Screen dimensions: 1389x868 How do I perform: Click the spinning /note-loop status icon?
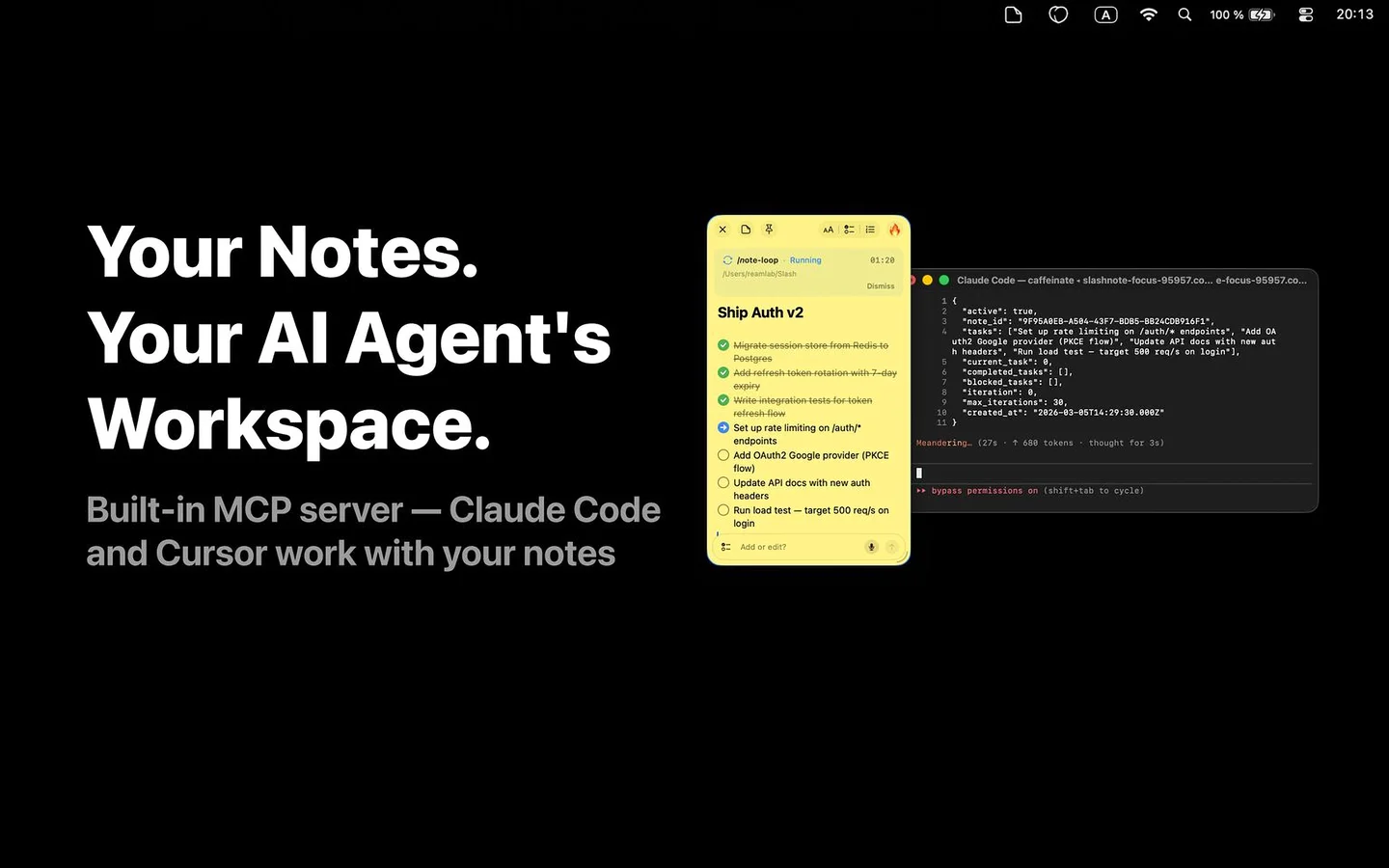[x=727, y=260]
